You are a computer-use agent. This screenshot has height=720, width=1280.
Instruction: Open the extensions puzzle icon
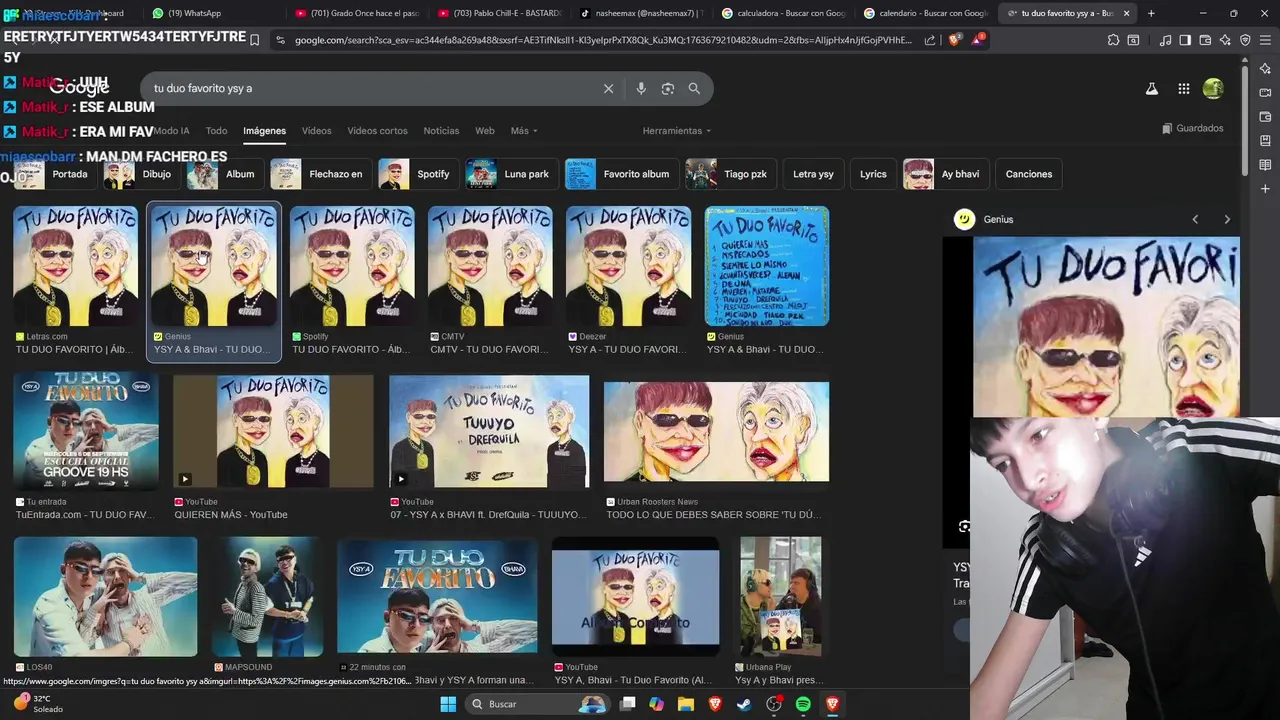coord(1113,40)
